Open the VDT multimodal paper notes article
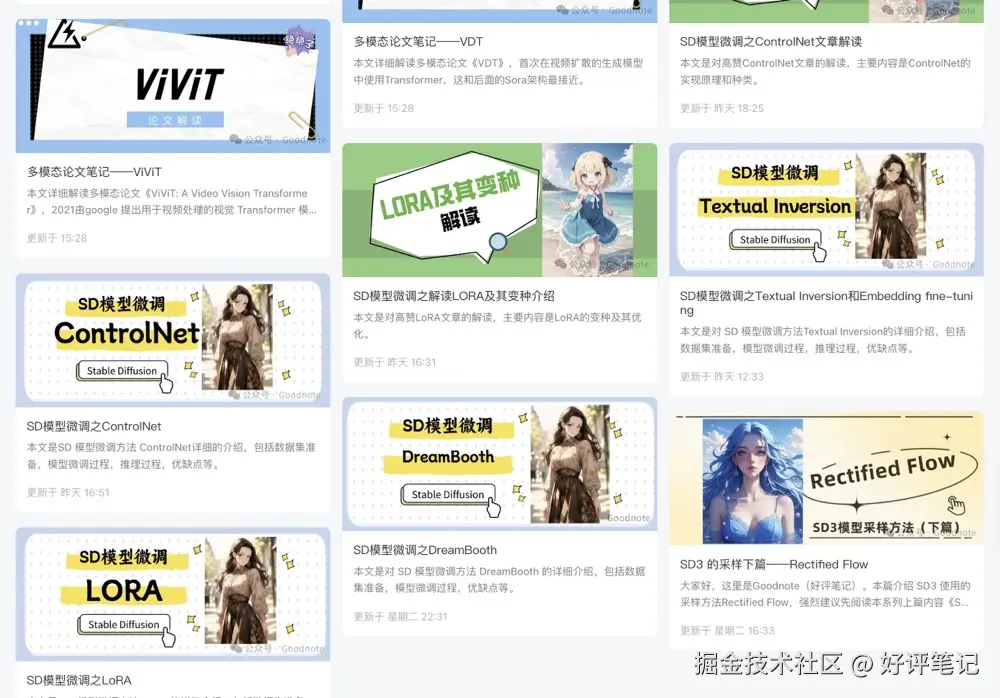The height and width of the screenshot is (698, 1000). pyautogui.click(x=420, y=42)
